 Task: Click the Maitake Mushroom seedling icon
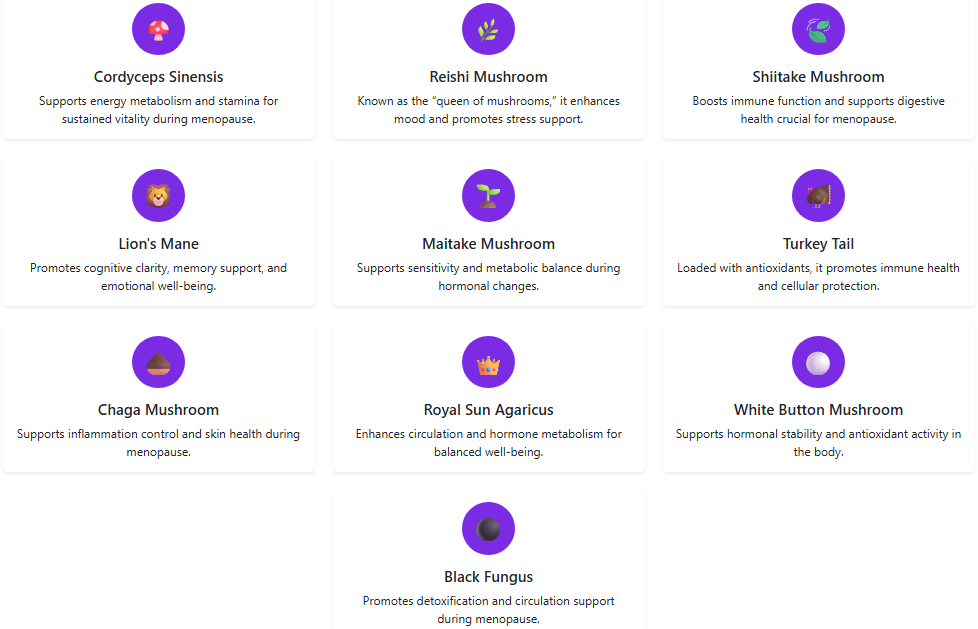click(x=488, y=196)
